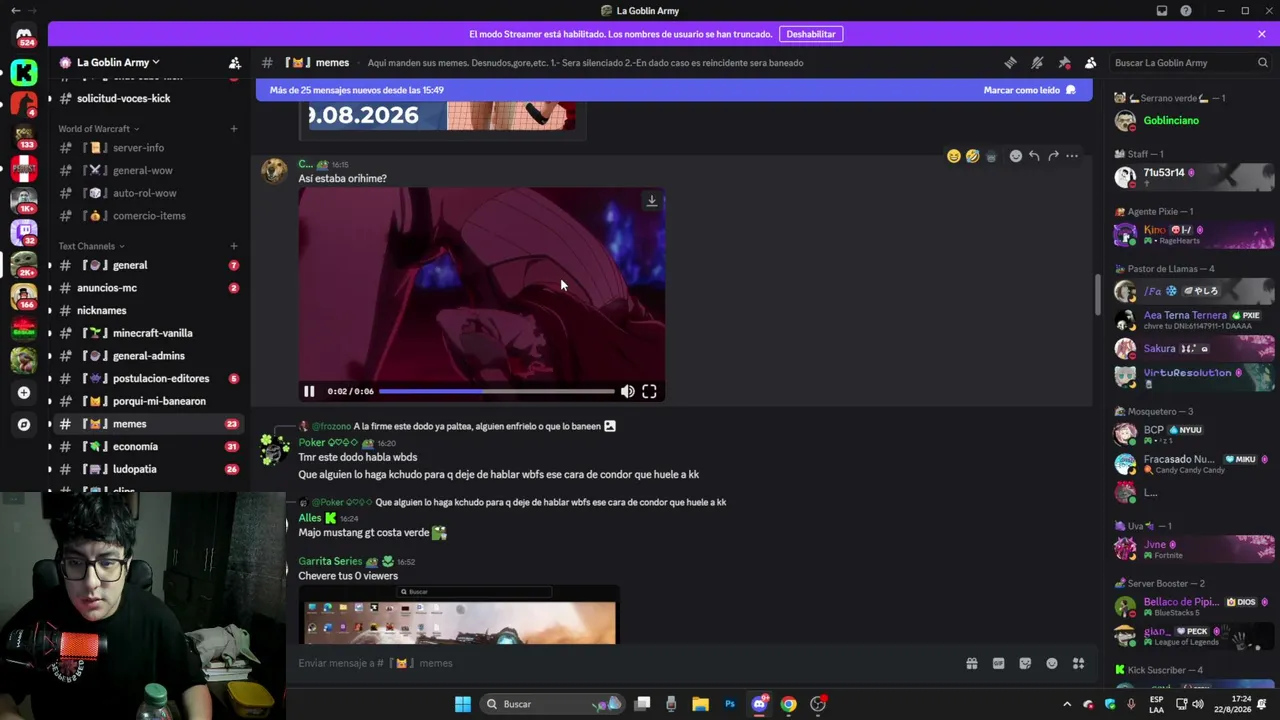Toggle the member list visibility
1280x720 pixels.
pos(1091,63)
